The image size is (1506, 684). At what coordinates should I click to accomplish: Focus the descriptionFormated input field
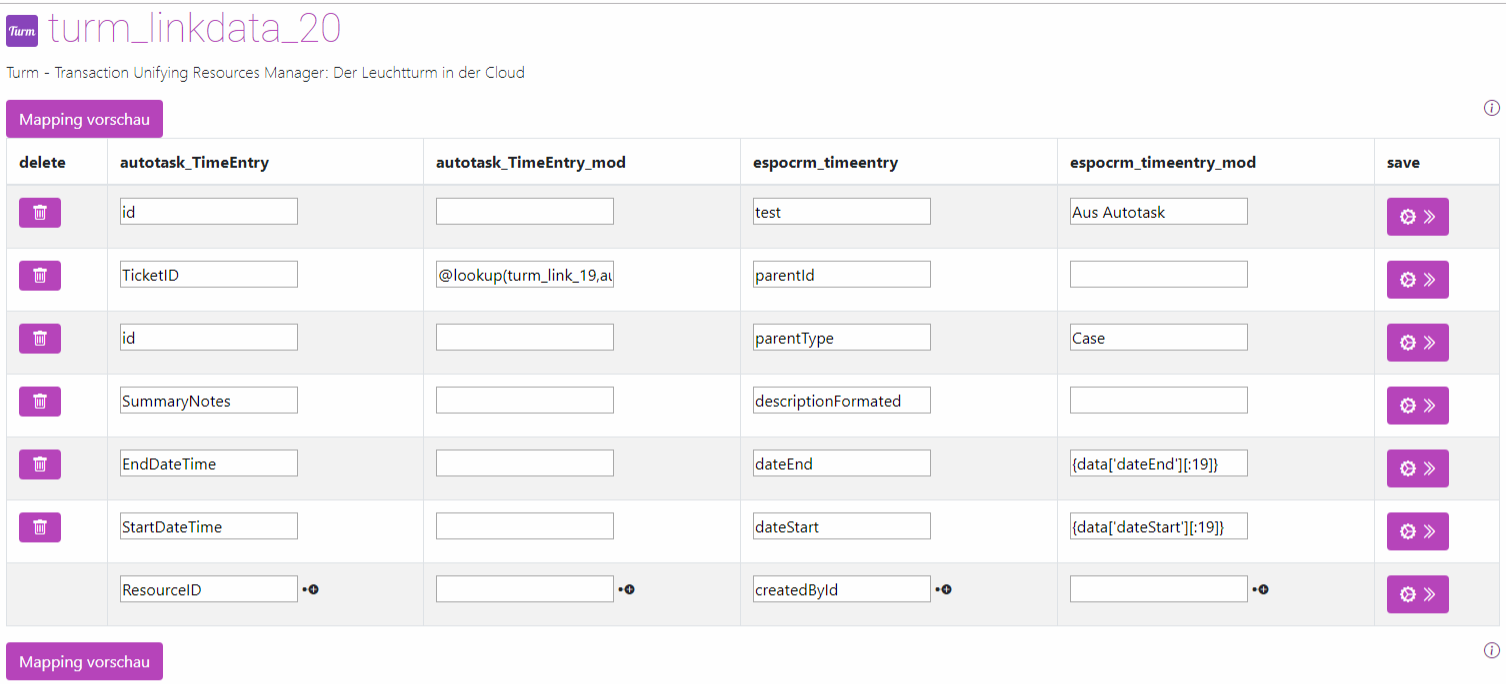point(842,401)
